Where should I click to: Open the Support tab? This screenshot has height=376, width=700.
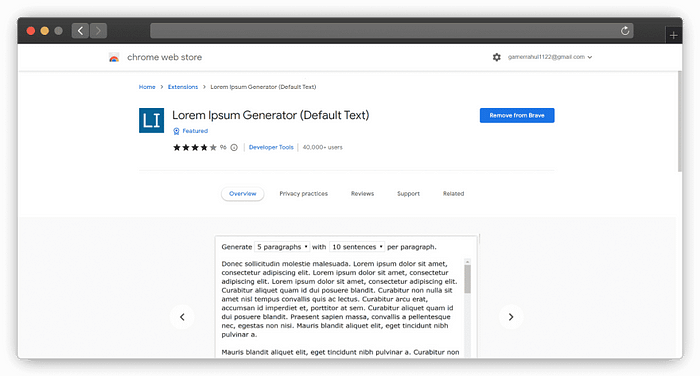(408, 194)
